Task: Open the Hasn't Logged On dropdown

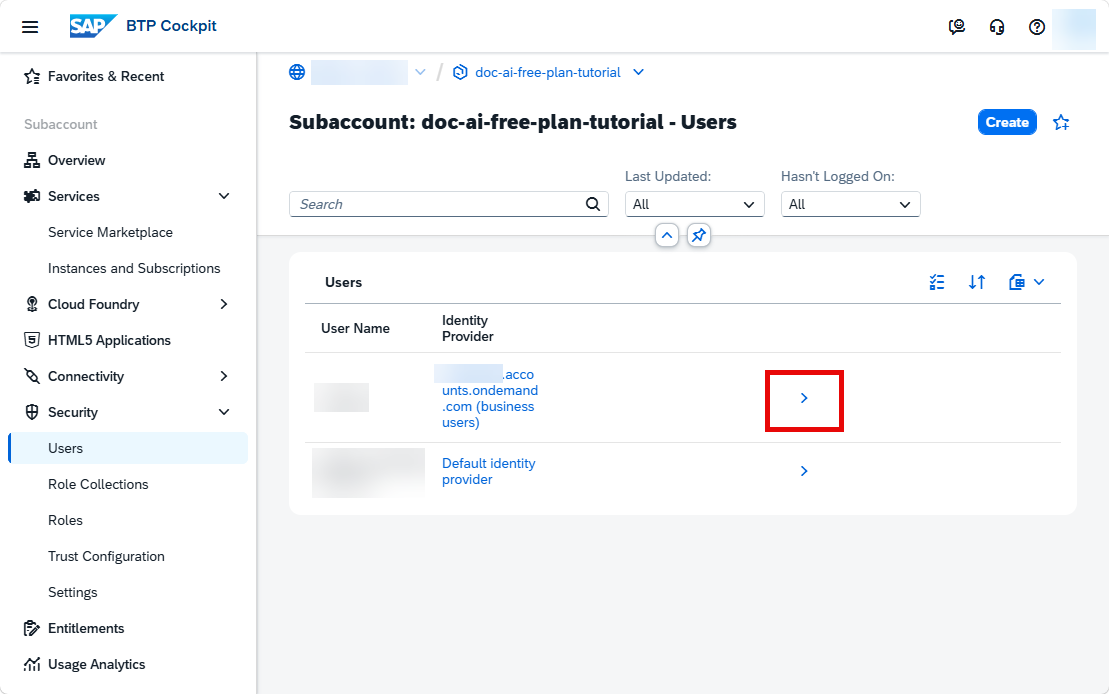Action: click(x=850, y=204)
